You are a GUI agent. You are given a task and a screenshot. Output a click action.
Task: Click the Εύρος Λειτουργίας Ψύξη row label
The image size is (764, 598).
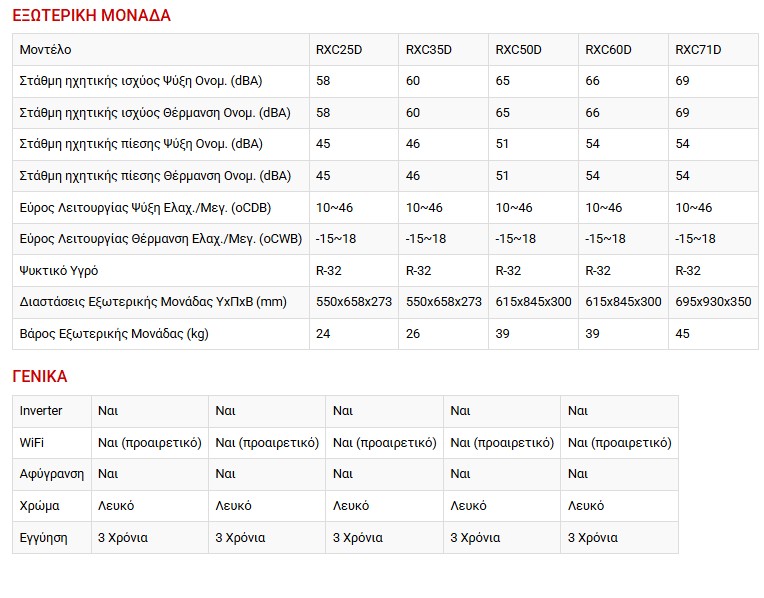click(x=145, y=208)
